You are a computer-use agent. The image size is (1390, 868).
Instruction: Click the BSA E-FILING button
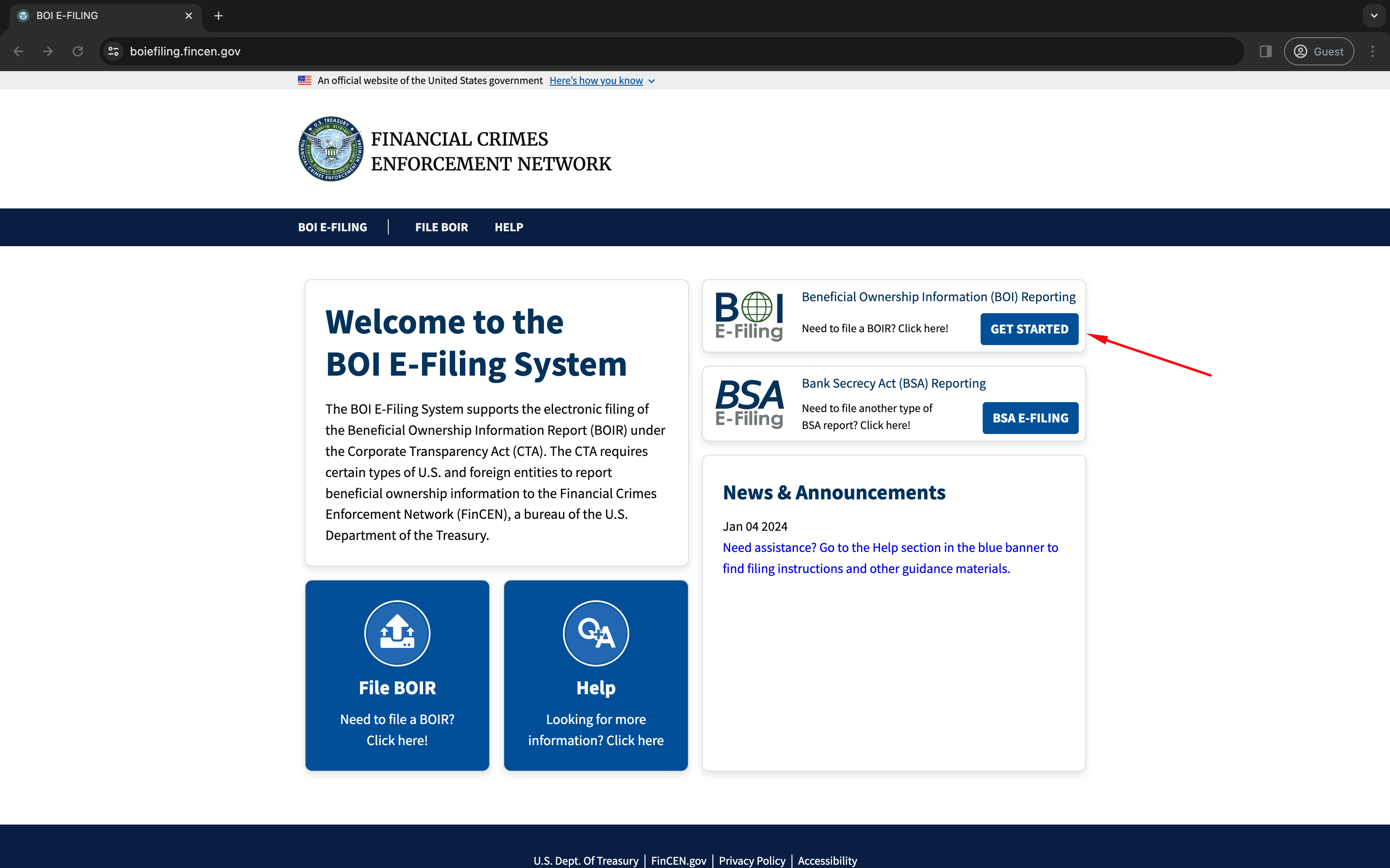(1030, 418)
